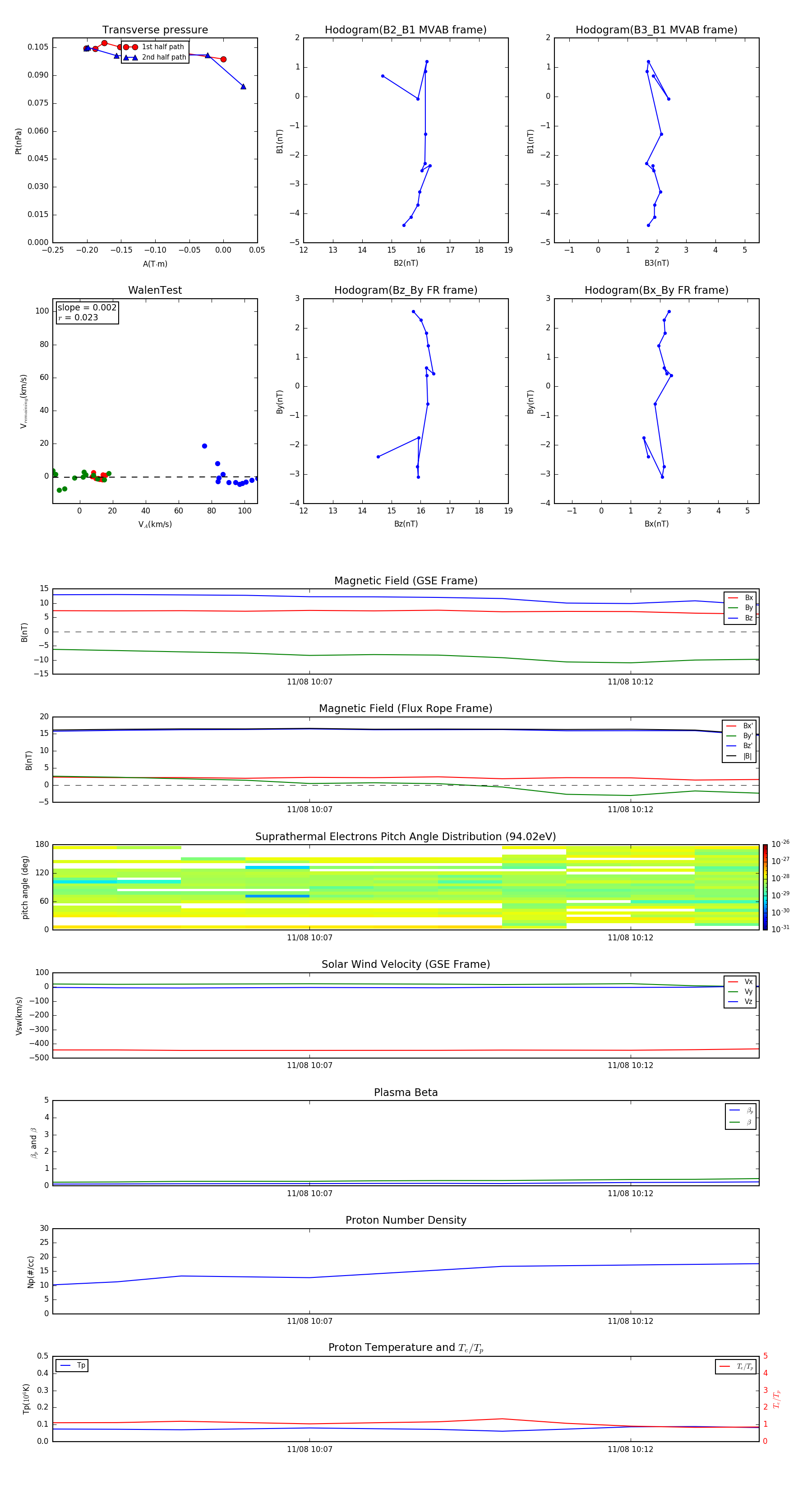Image resolution: width=812 pixels, height=1489 pixels.
Task: Click the "11/08 10:12" tick label under Proton Number Density
Action: pos(630,1321)
